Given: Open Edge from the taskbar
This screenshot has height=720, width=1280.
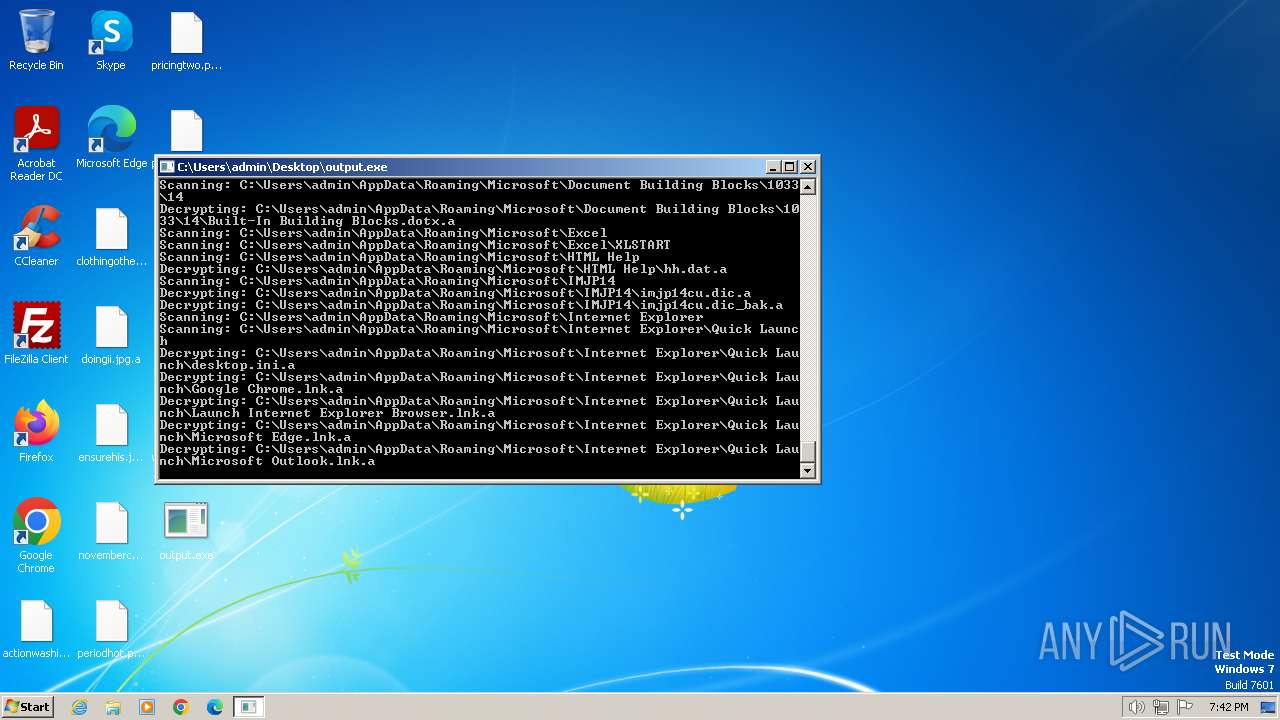Looking at the screenshot, I should click(215, 707).
